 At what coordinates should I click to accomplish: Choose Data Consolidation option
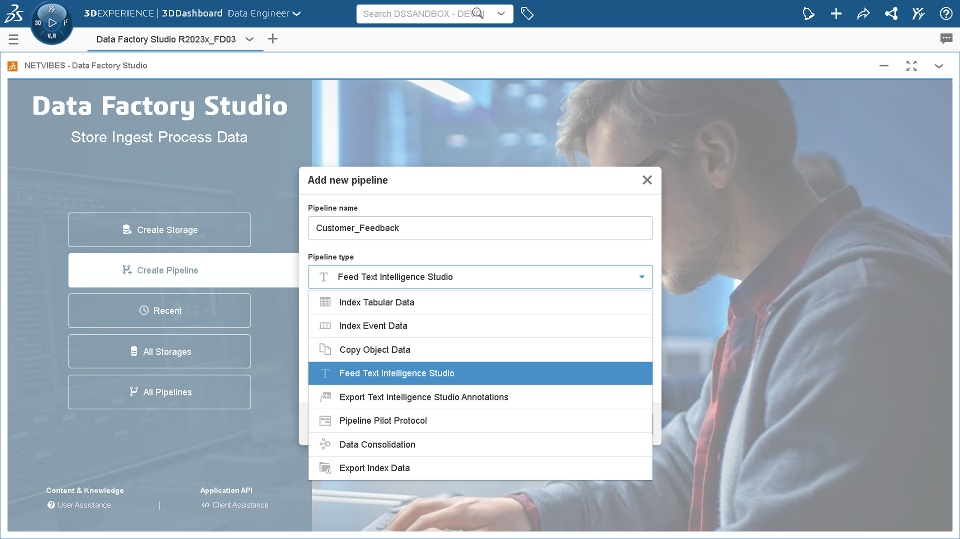[x=480, y=445]
